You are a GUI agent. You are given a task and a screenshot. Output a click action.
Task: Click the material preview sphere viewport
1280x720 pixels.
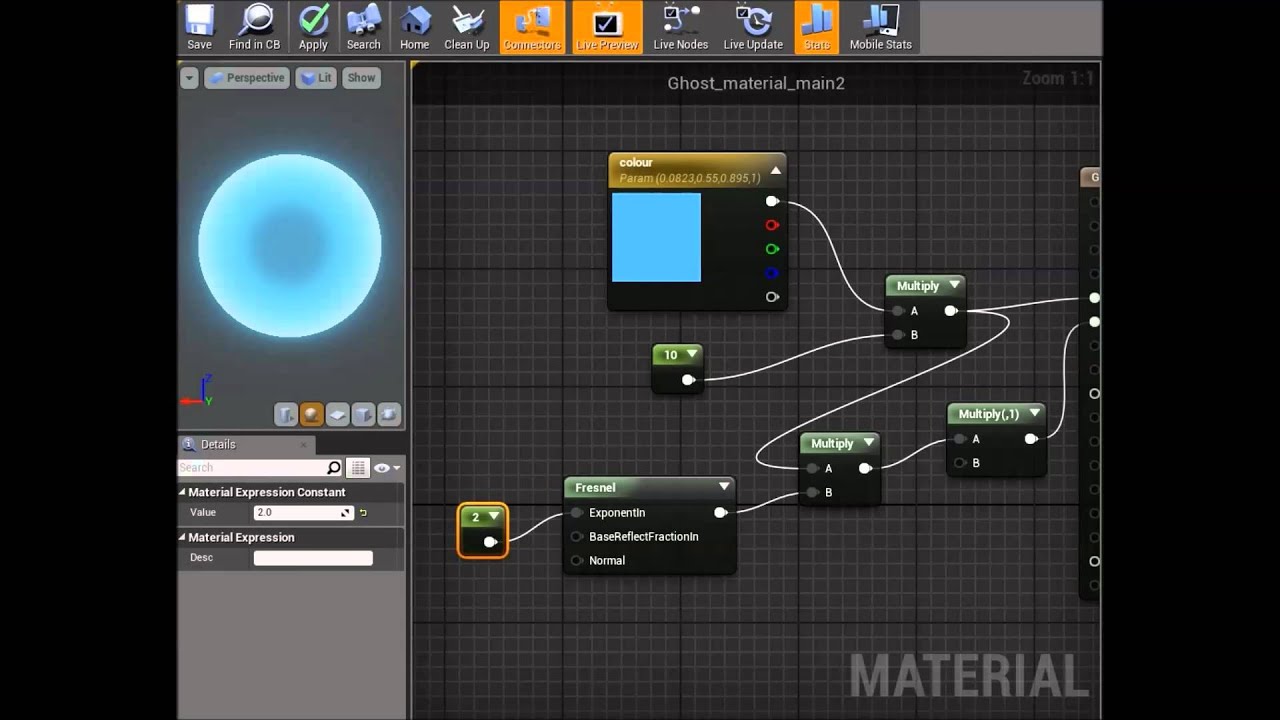pos(290,245)
